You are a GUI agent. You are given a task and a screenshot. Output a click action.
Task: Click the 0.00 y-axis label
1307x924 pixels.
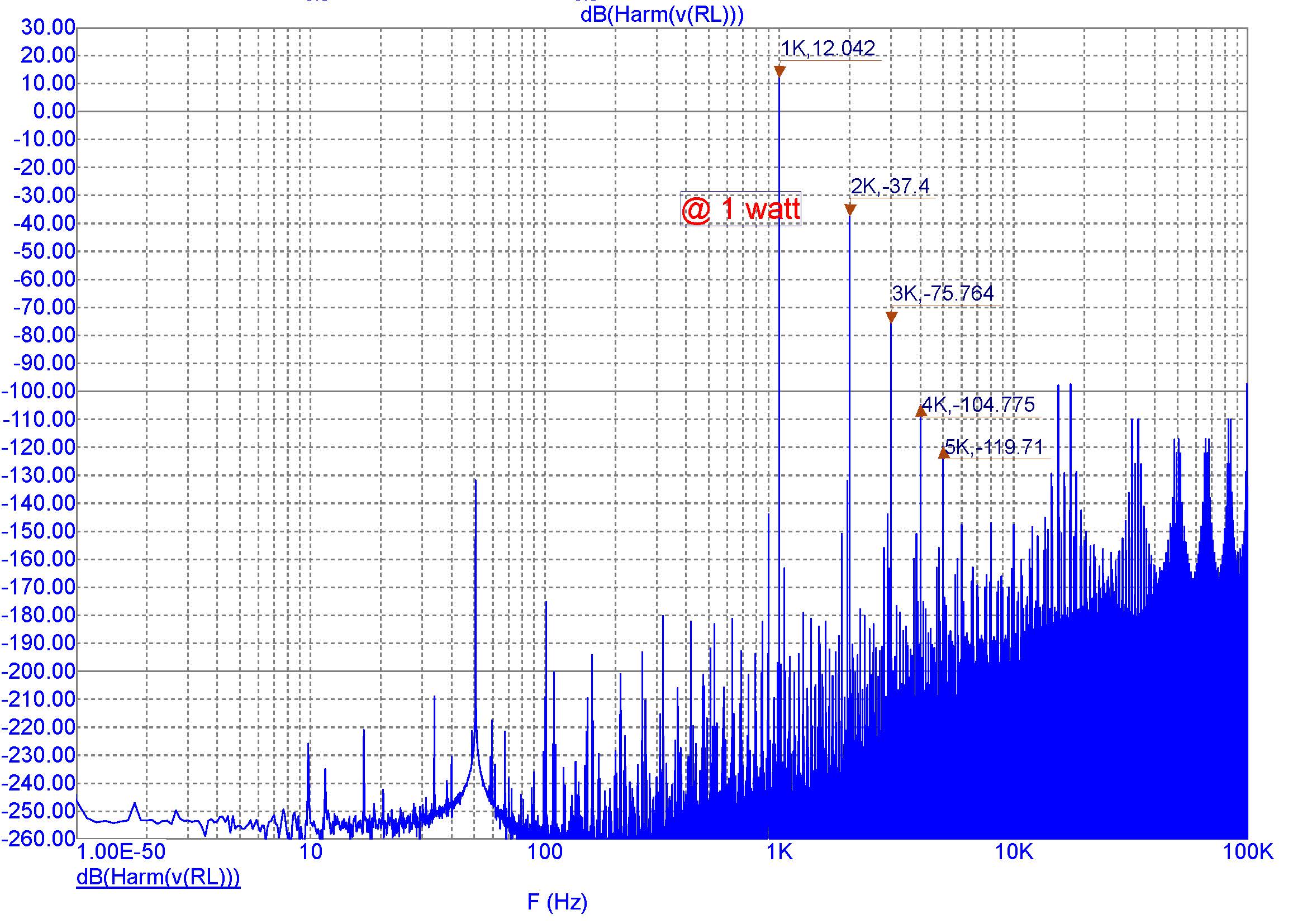[54, 111]
